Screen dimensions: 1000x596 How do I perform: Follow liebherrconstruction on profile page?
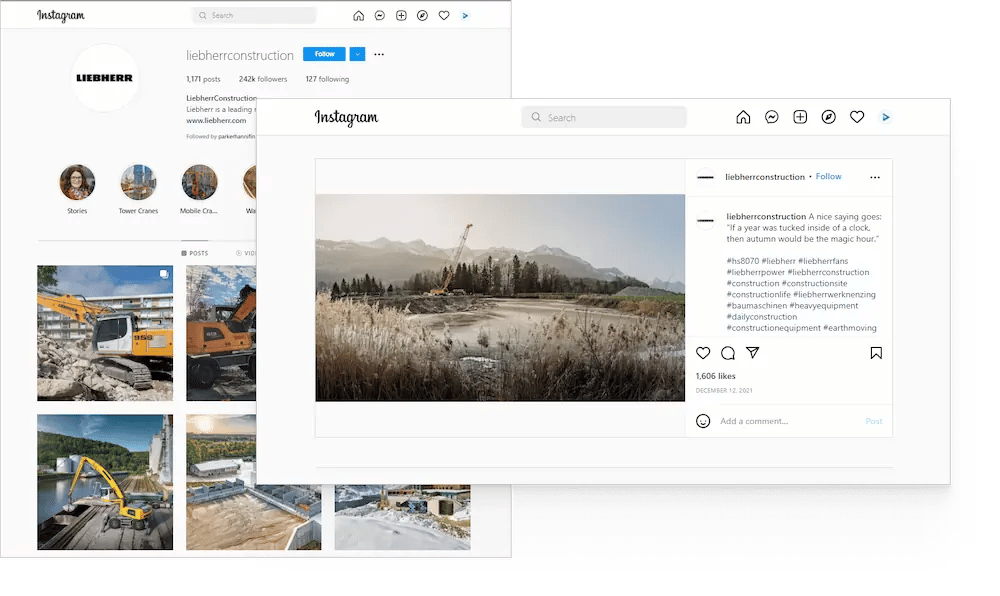(x=324, y=54)
